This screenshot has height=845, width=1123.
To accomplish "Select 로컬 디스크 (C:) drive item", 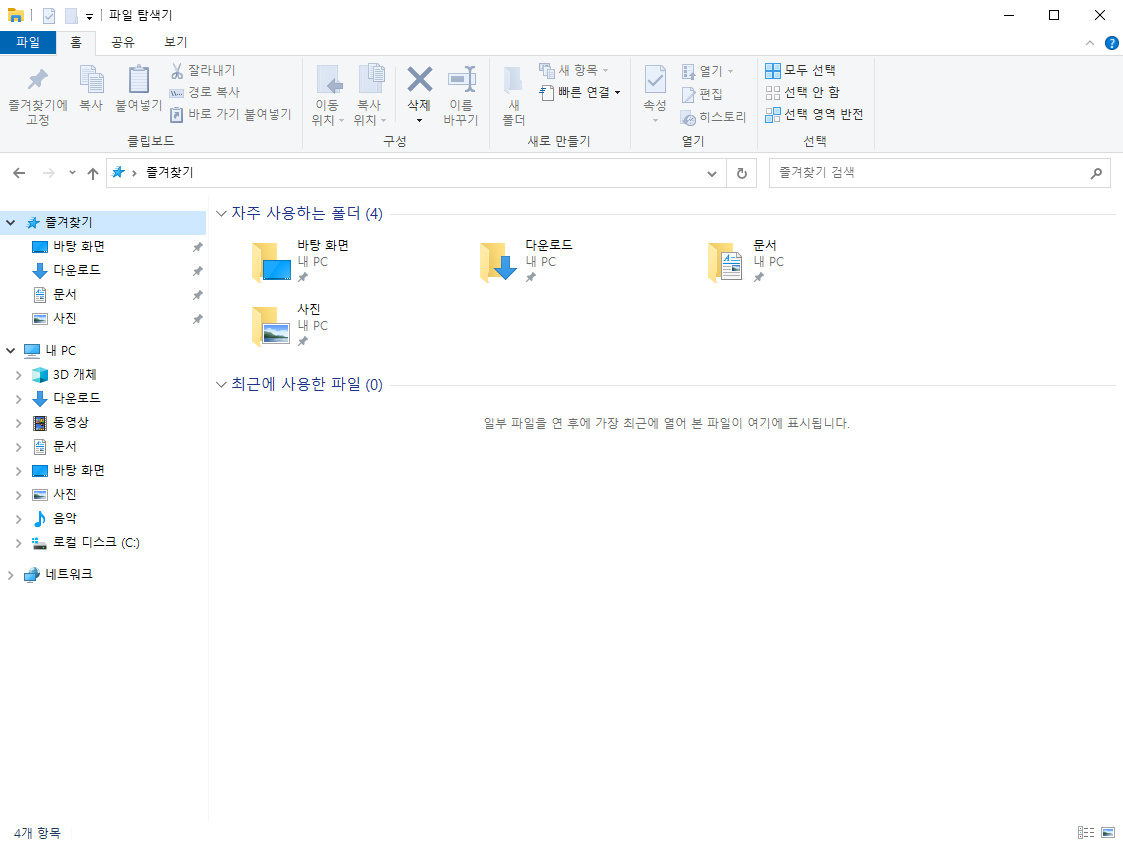I will click(96, 543).
